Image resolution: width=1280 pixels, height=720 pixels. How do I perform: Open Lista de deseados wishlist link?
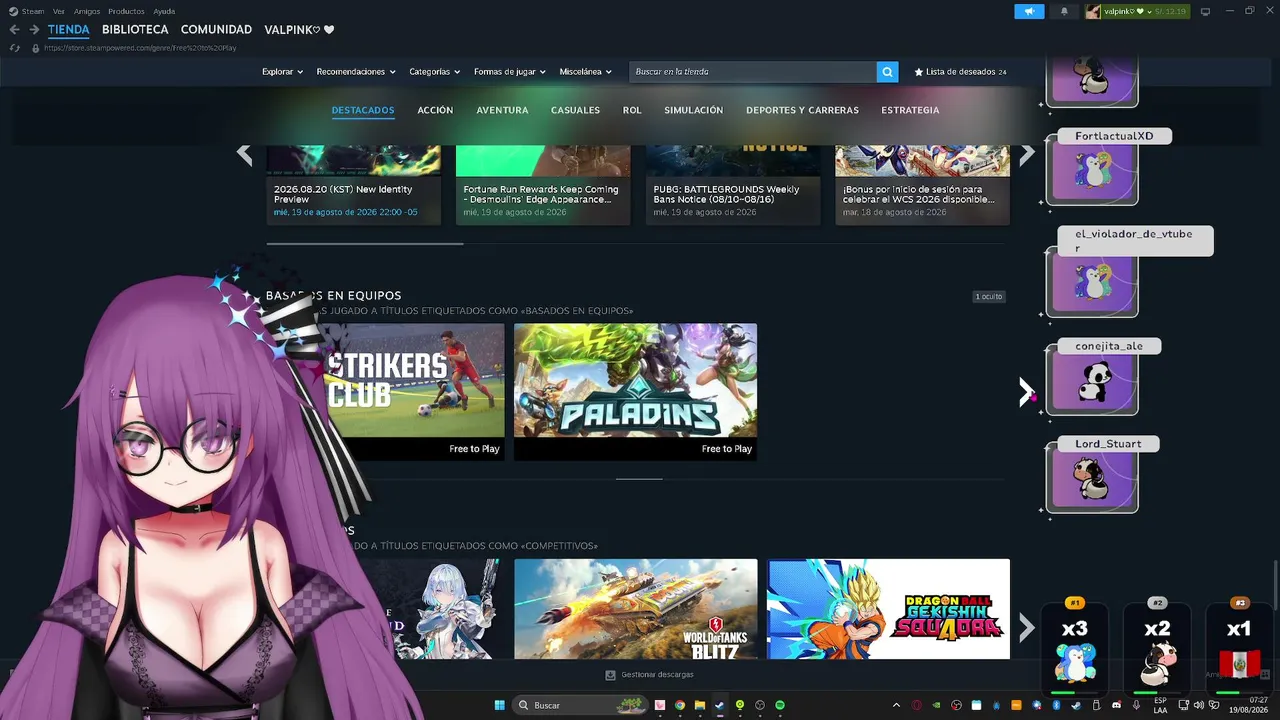(960, 72)
